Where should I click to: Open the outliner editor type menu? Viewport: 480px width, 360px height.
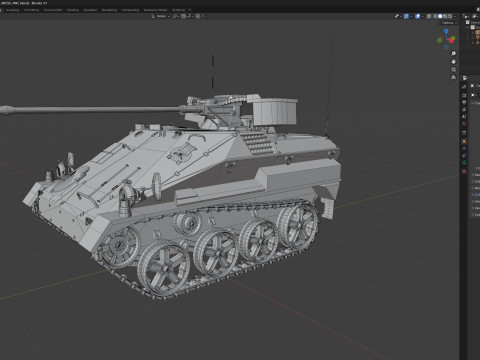[x=466, y=16]
